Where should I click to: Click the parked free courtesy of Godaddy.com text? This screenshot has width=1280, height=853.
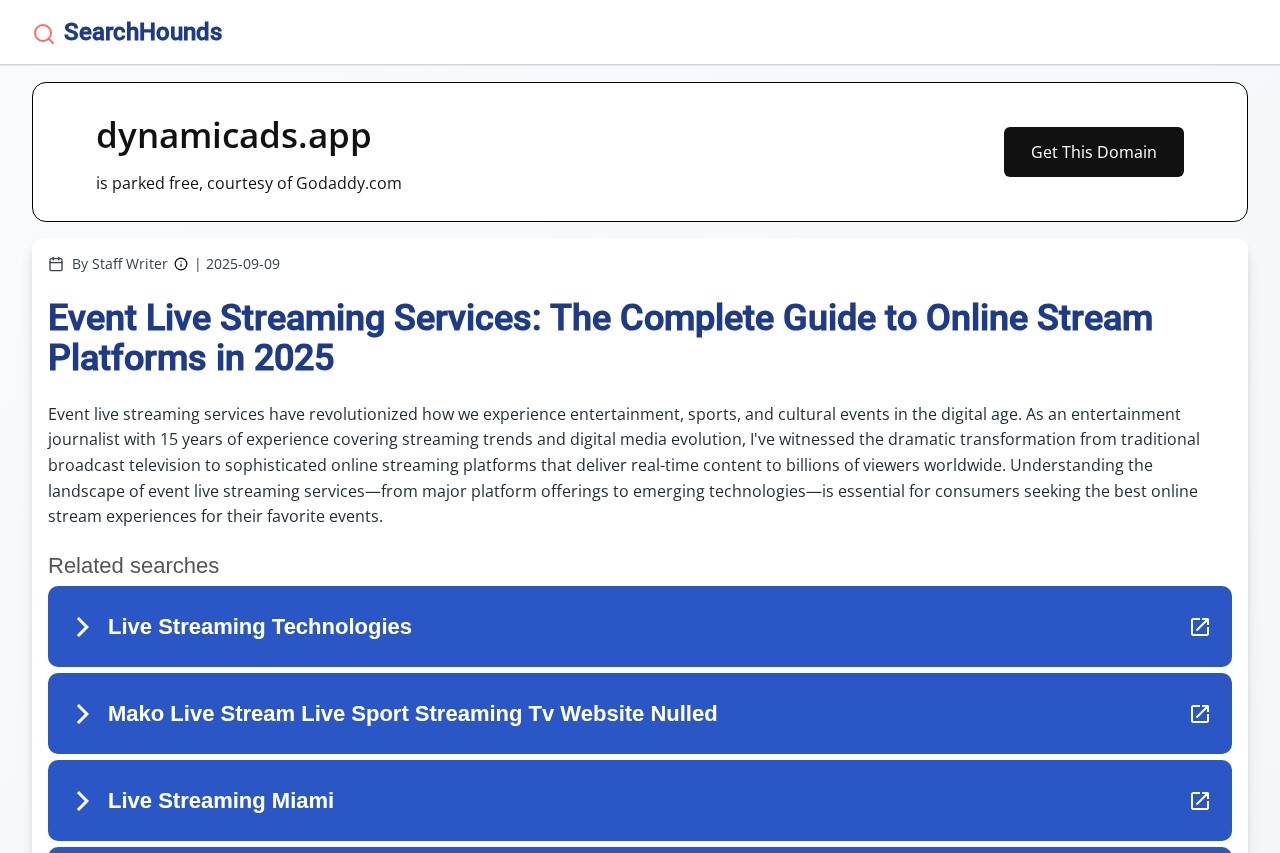(x=249, y=183)
